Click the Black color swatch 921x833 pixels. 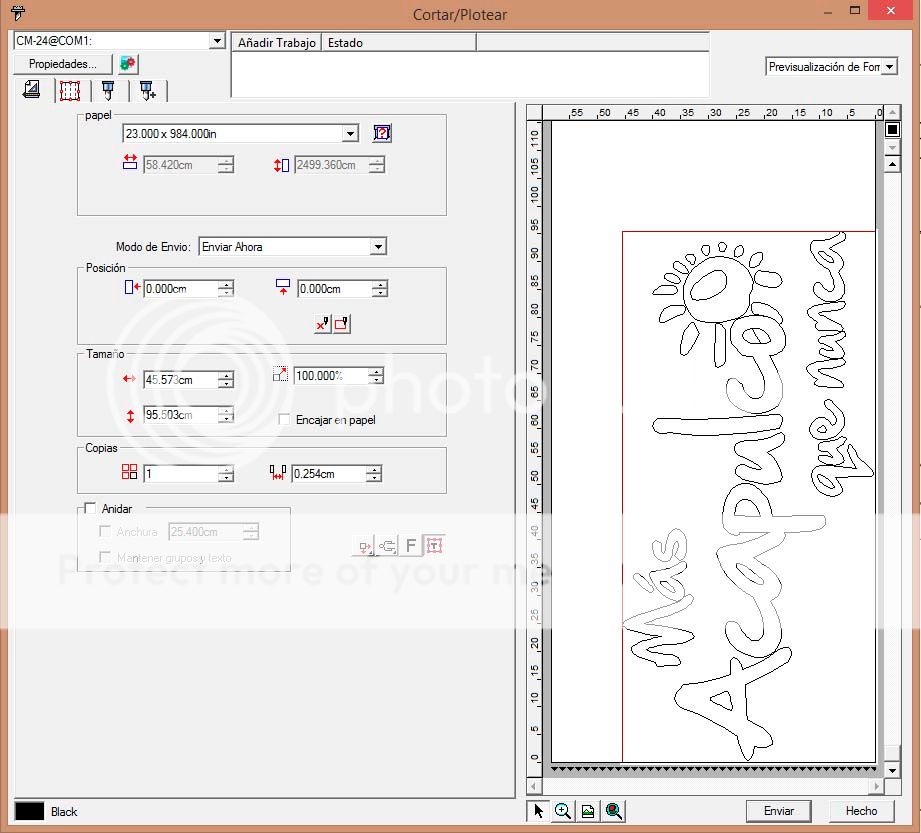30,811
